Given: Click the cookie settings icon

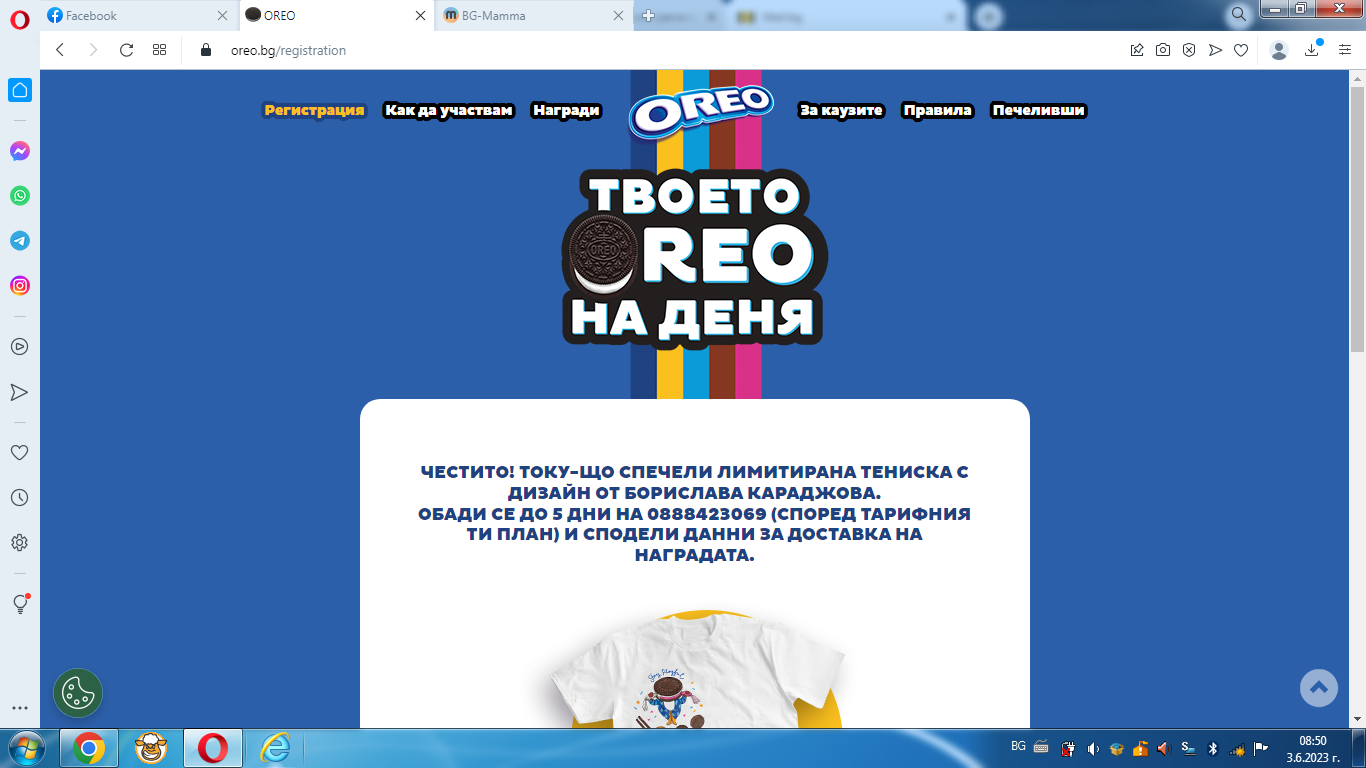Looking at the screenshot, I should click(x=78, y=693).
